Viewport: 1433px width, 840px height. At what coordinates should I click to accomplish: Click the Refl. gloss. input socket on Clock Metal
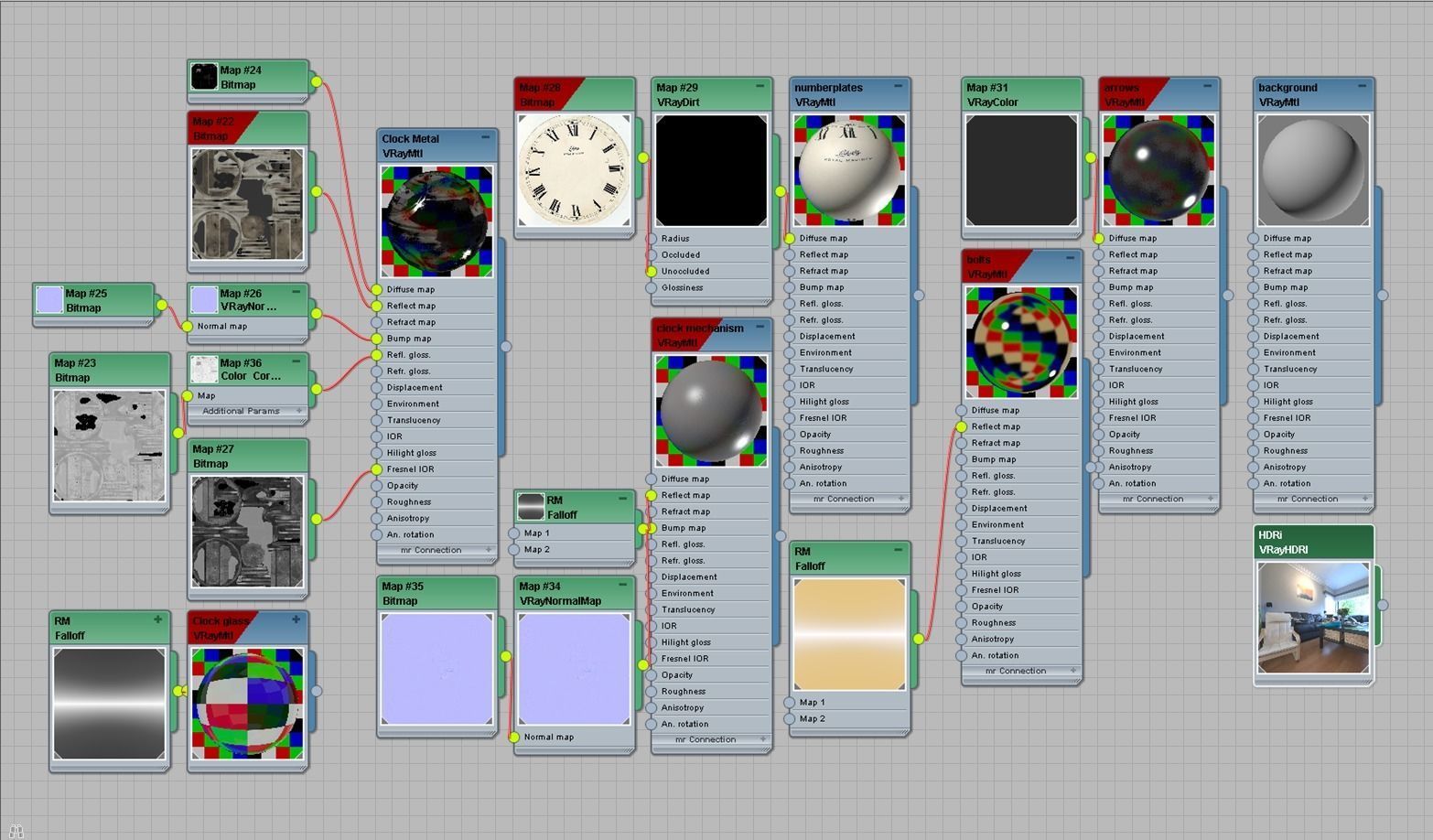tap(377, 355)
